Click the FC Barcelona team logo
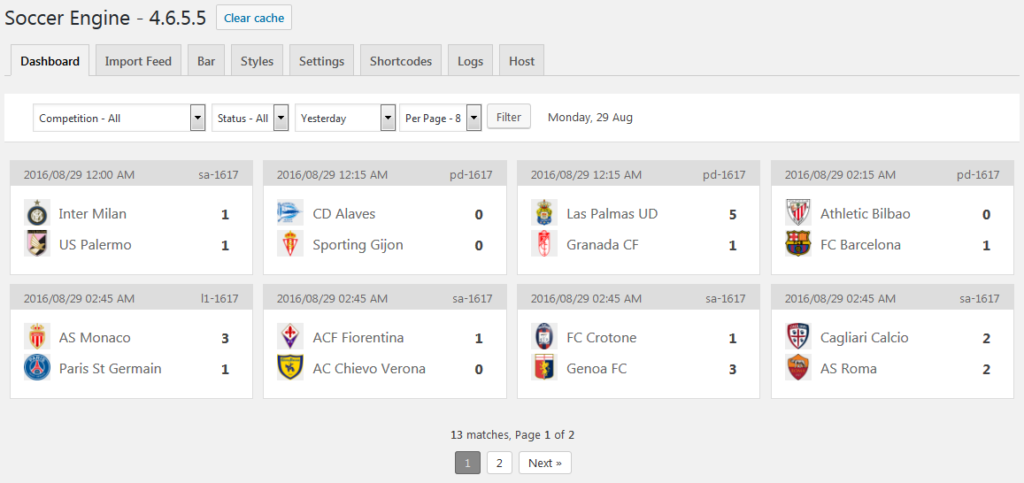1024x483 pixels. pyautogui.click(x=798, y=244)
